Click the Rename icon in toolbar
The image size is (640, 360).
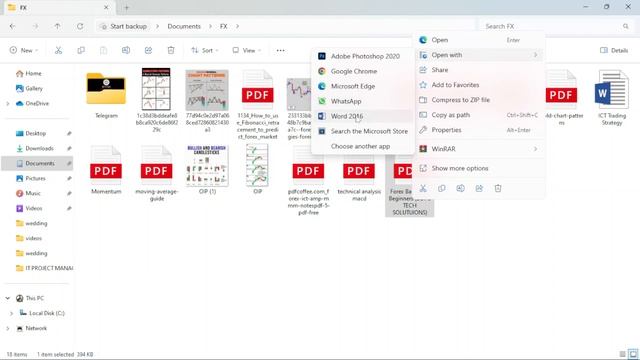[x=126, y=50]
